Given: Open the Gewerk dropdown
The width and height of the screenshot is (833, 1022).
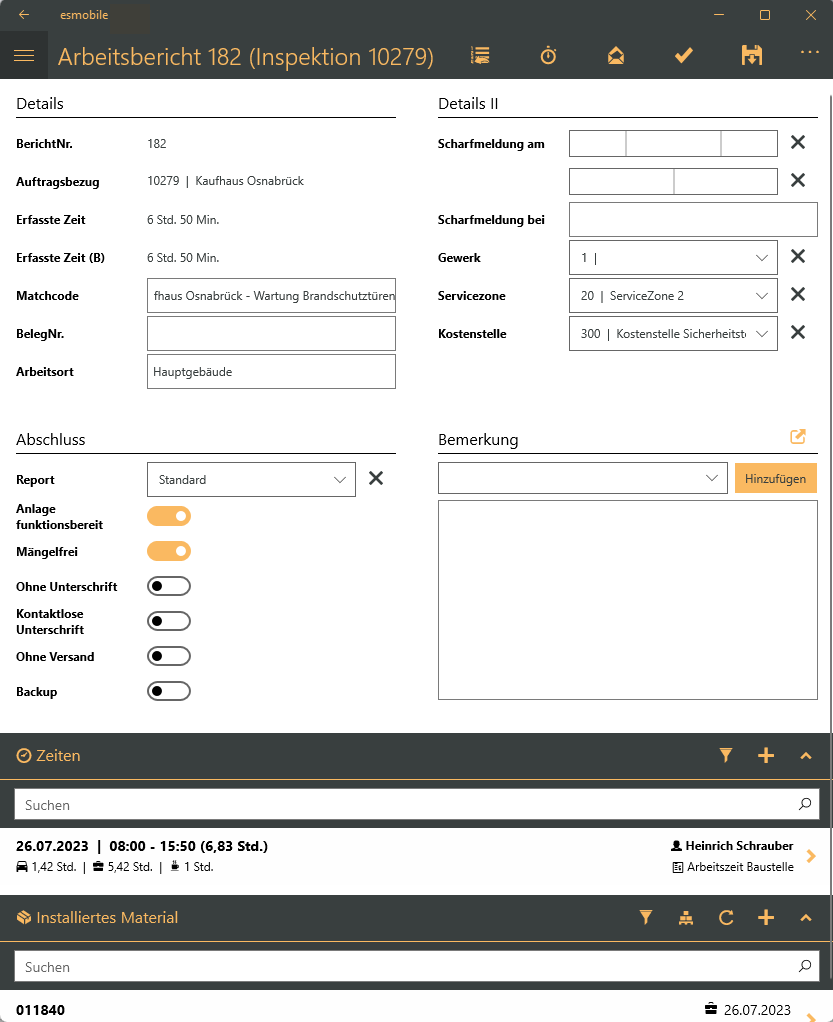Looking at the screenshot, I should click(x=673, y=257).
